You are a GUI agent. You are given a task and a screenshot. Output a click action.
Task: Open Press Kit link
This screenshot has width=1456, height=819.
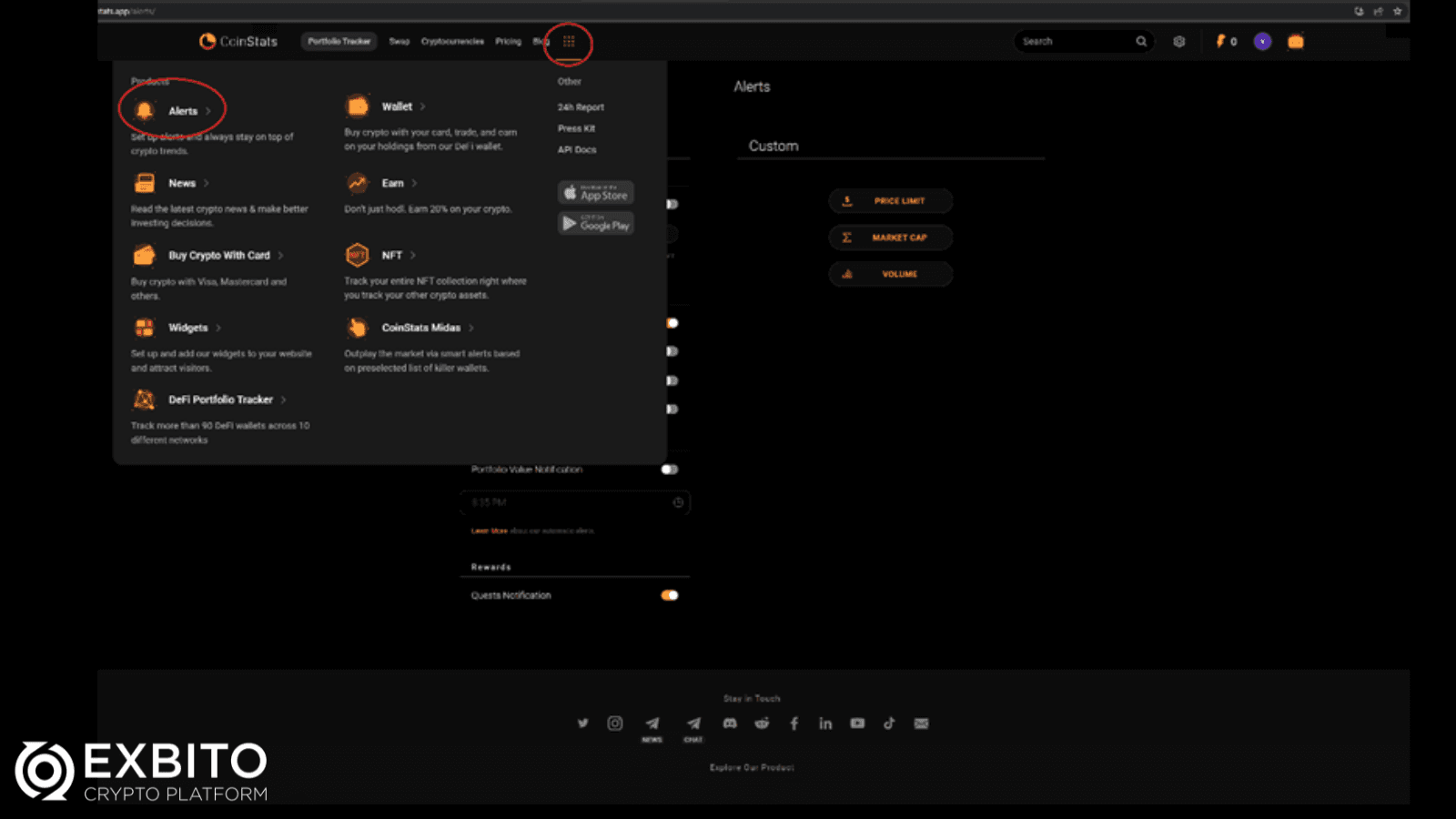click(576, 128)
